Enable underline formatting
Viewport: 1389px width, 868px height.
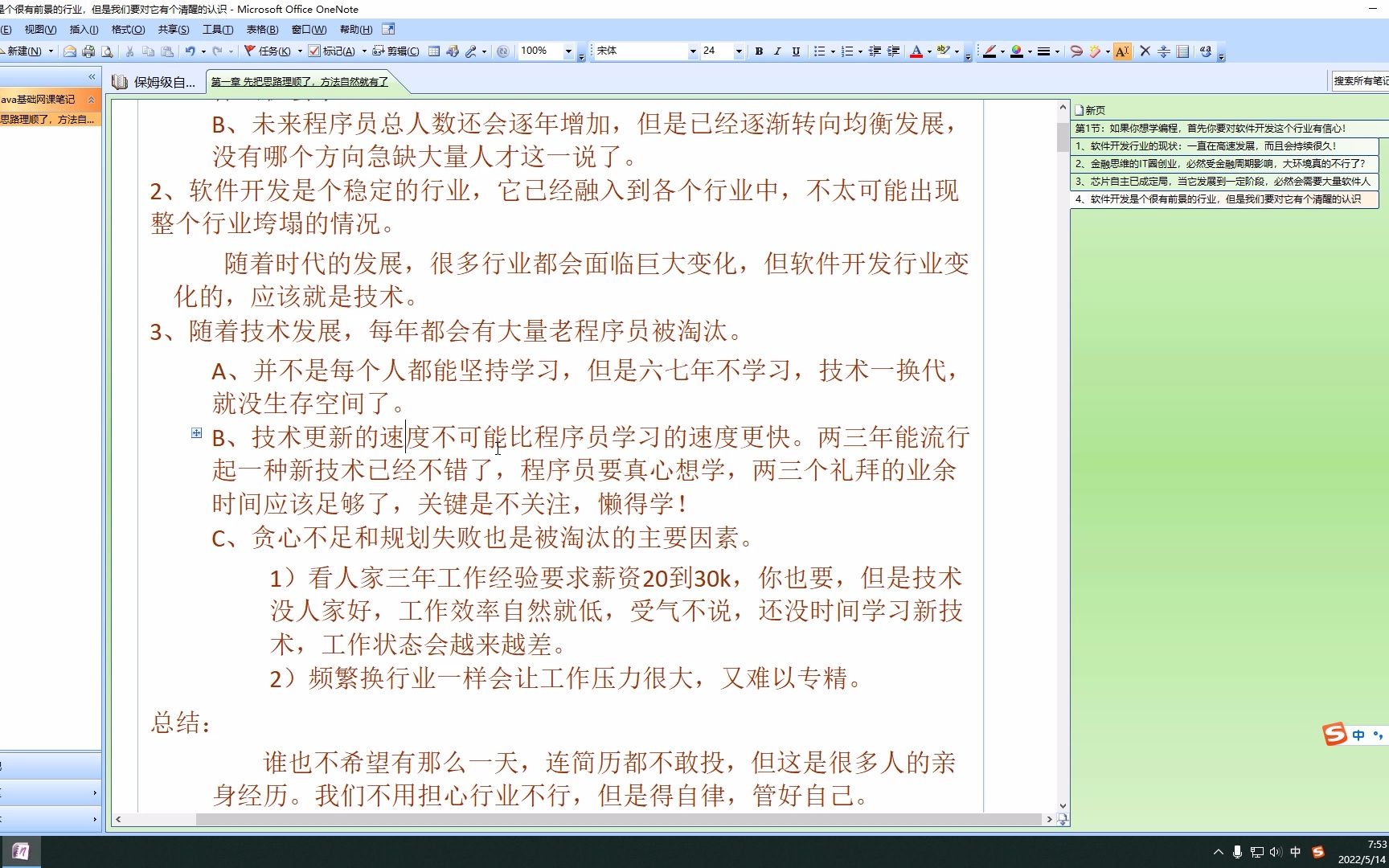coord(796,51)
